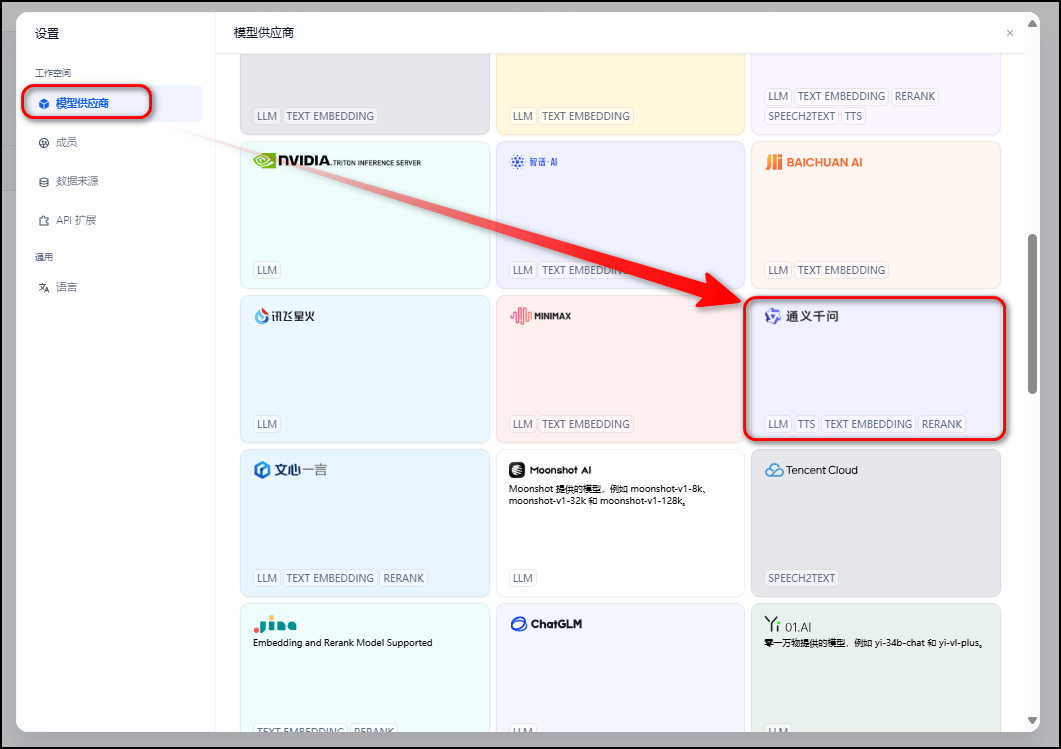Click the Tencent Cloud logo
1061x749 pixels.
click(811, 470)
